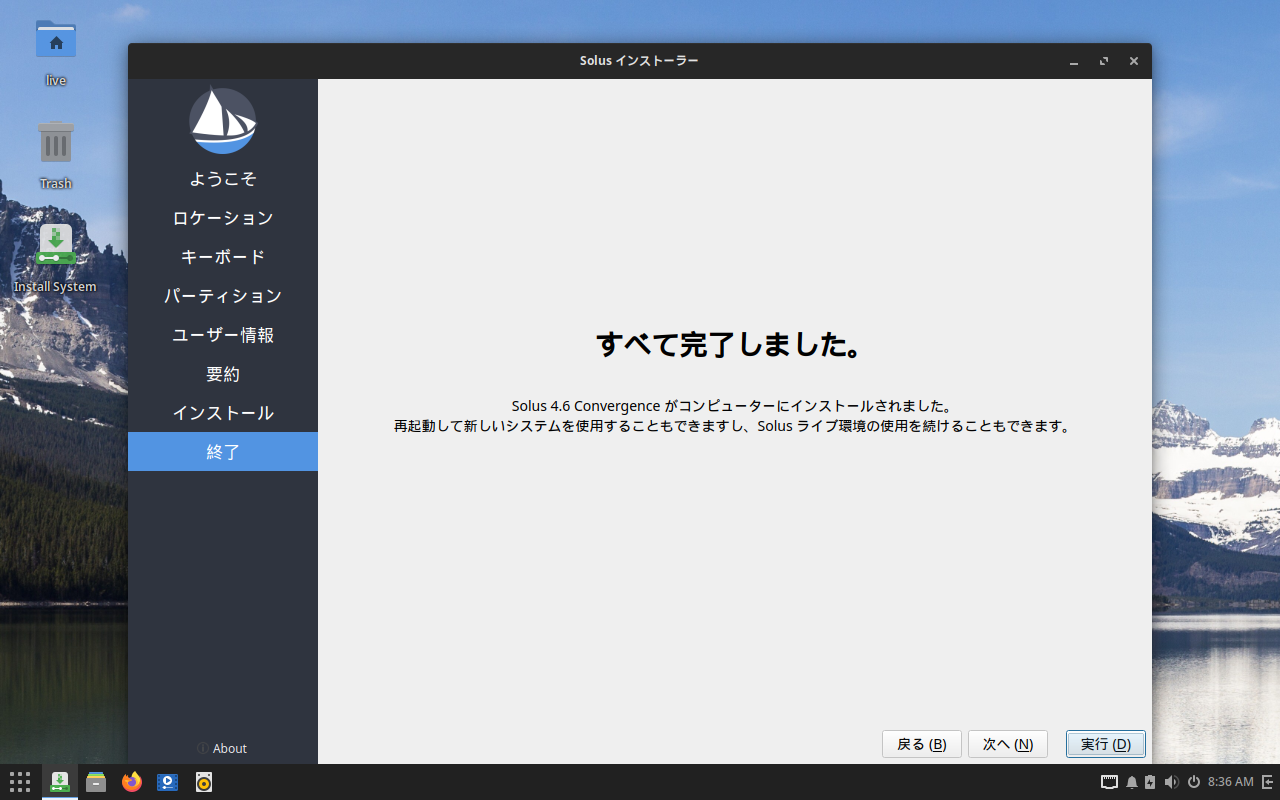
Task: Click the 戻る (B) back button
Action: pyautogui.click(x=922, y=744)
